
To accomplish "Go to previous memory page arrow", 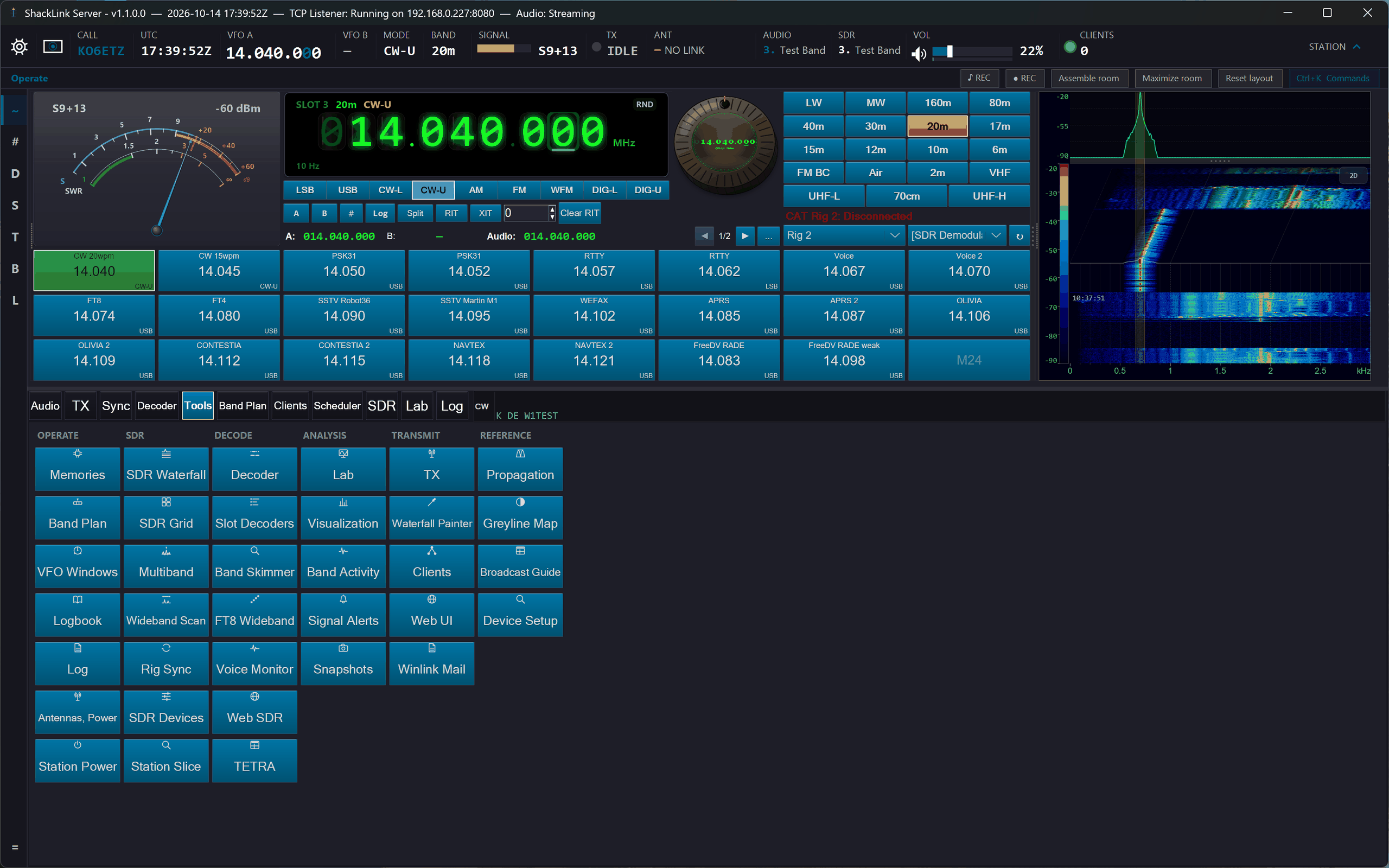I will click(x=704, y=236).
